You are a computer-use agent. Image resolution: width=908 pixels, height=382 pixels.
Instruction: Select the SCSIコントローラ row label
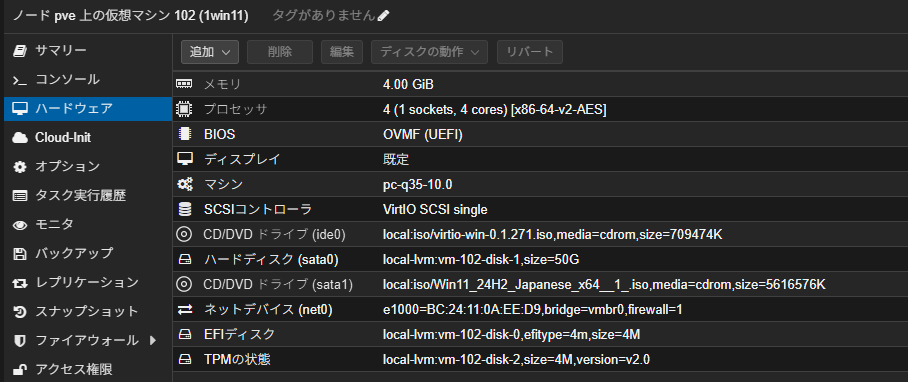(x=258, y=210)
